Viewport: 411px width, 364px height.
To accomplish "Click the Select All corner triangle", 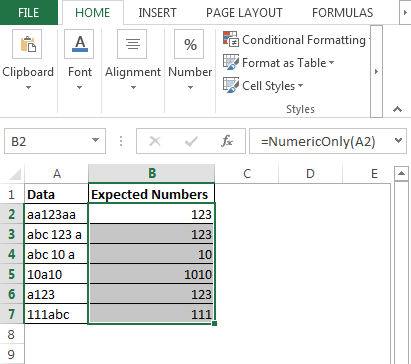I will point(14,174).
